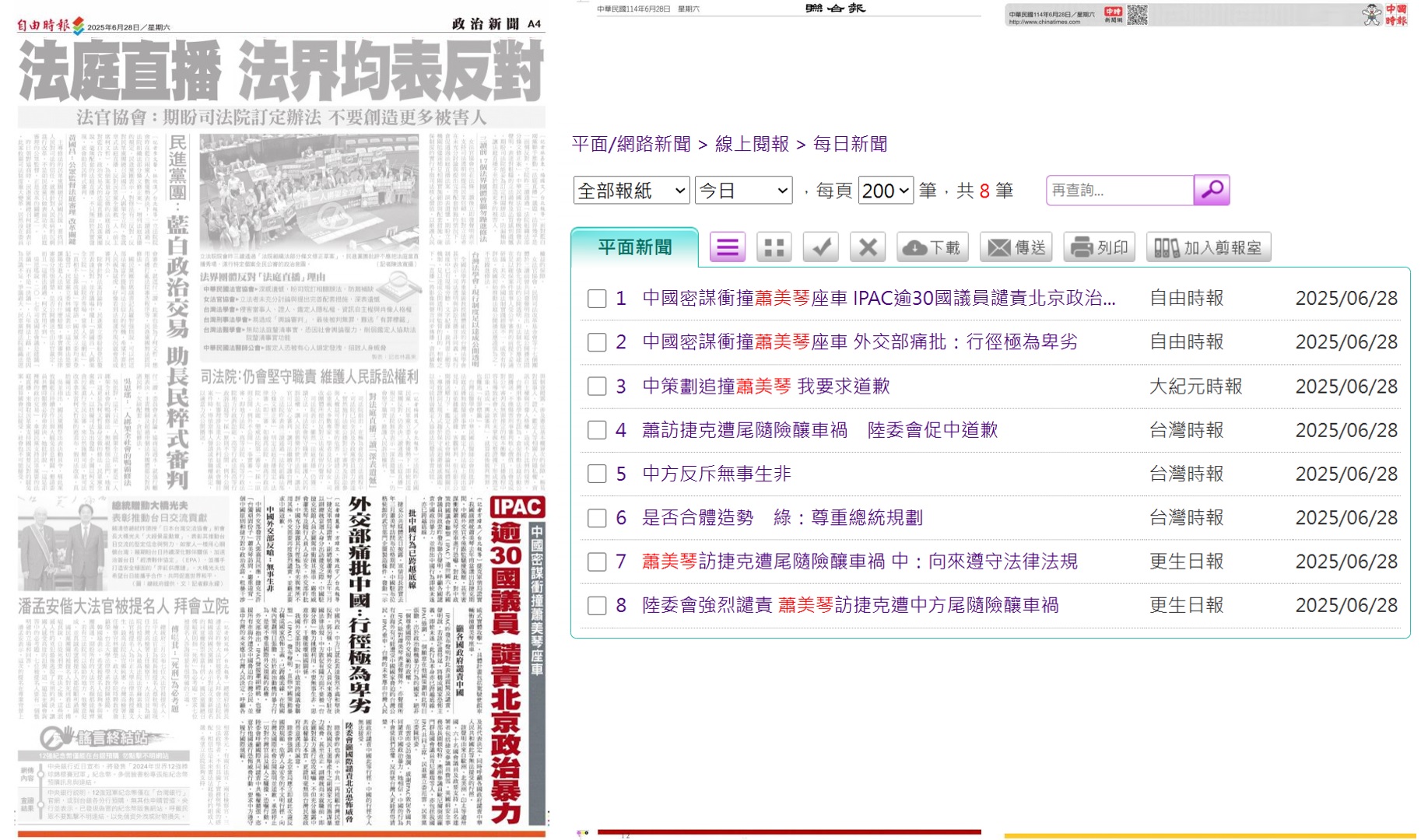This screenshot has height=840, width=1421.
Task: Open article IPAC逾30國議員譴責北京政治
Action: pyautogui.click(x=879, y=298)
